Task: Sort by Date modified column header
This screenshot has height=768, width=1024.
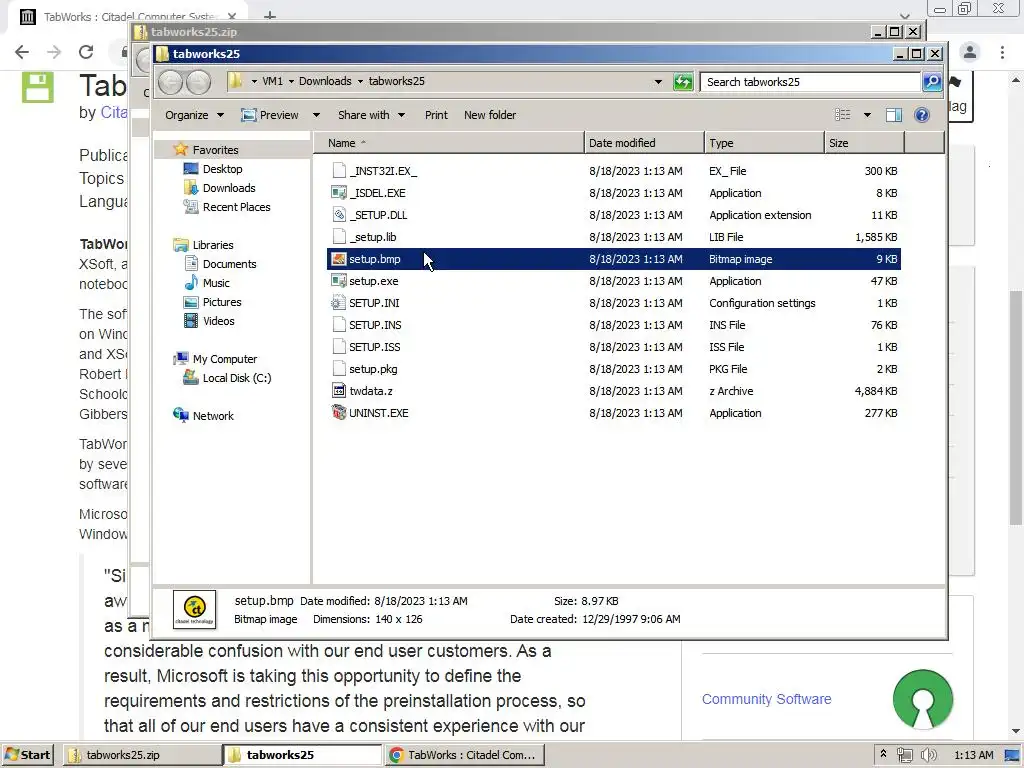Action: (645, 143)
